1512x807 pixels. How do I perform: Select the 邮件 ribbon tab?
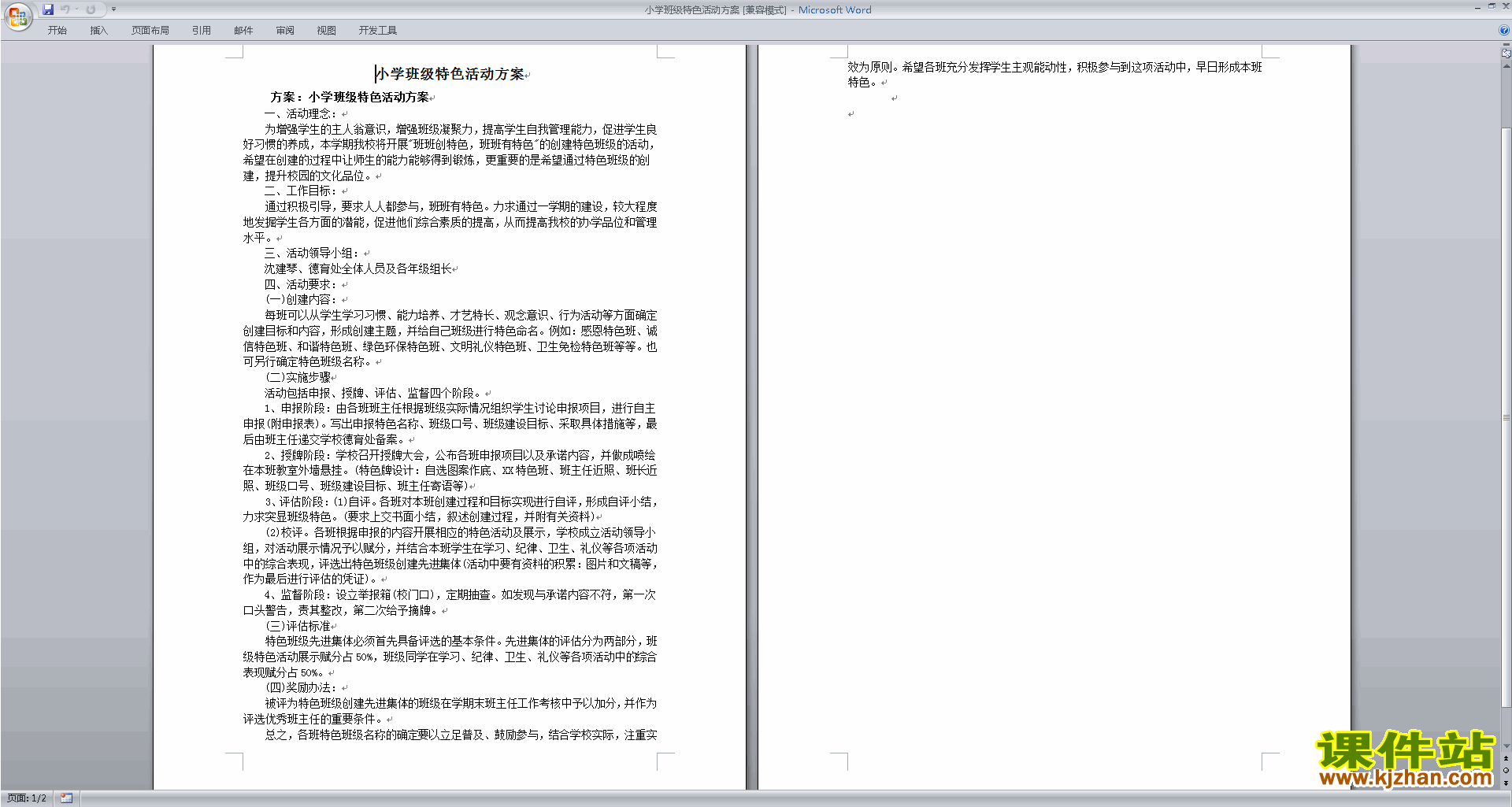pos(243,31)
